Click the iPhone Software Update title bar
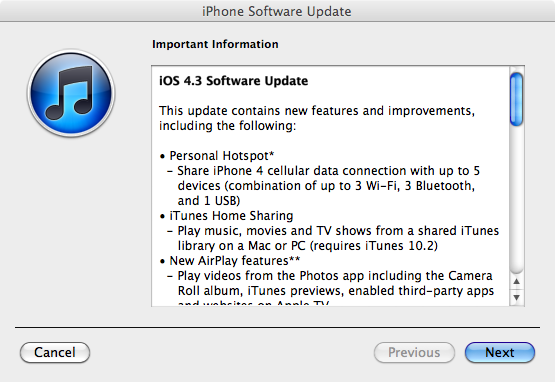Viewport: 555px width, 382px height. point(277,11)
